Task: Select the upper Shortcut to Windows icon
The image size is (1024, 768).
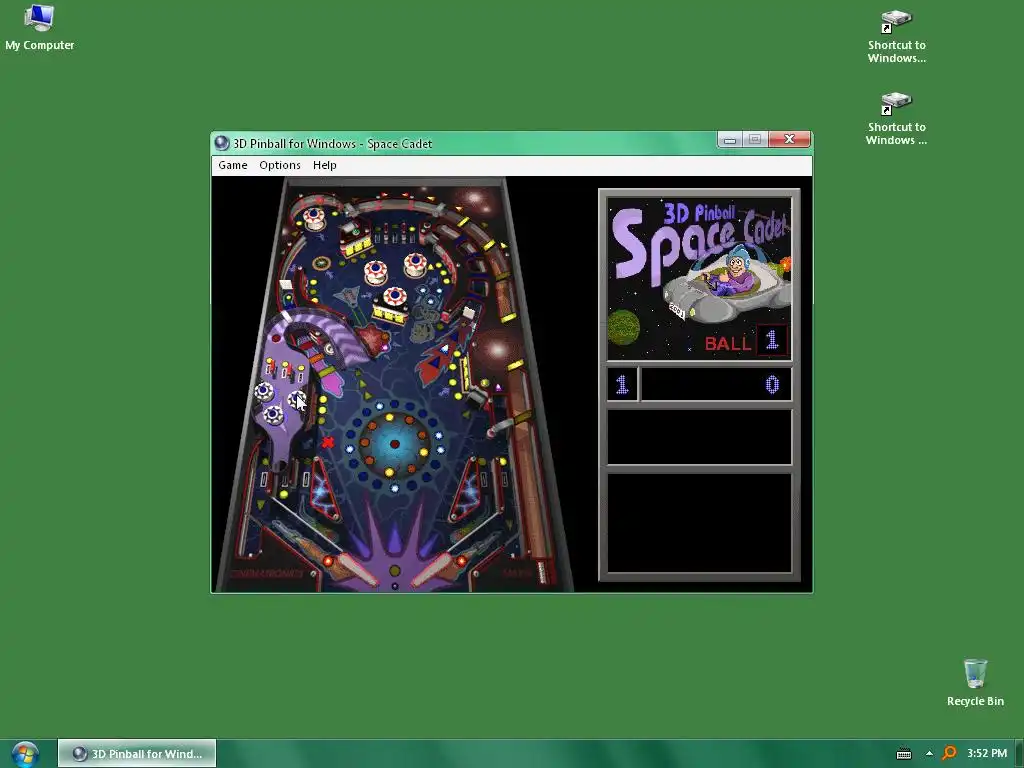Action: [x=897, y=36]
